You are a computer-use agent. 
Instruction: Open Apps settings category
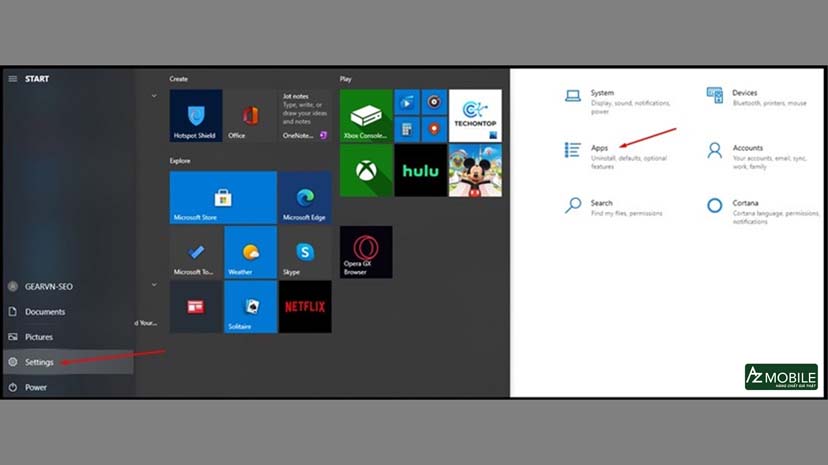pyautogui.click(x=599, y=148)
